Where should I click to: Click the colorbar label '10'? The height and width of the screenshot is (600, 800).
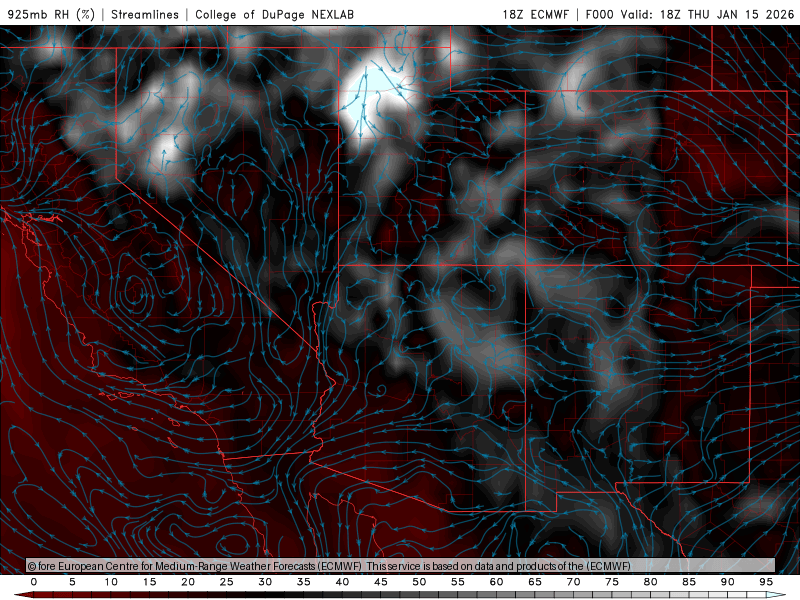pyautogui.click(x=111, y=582)
